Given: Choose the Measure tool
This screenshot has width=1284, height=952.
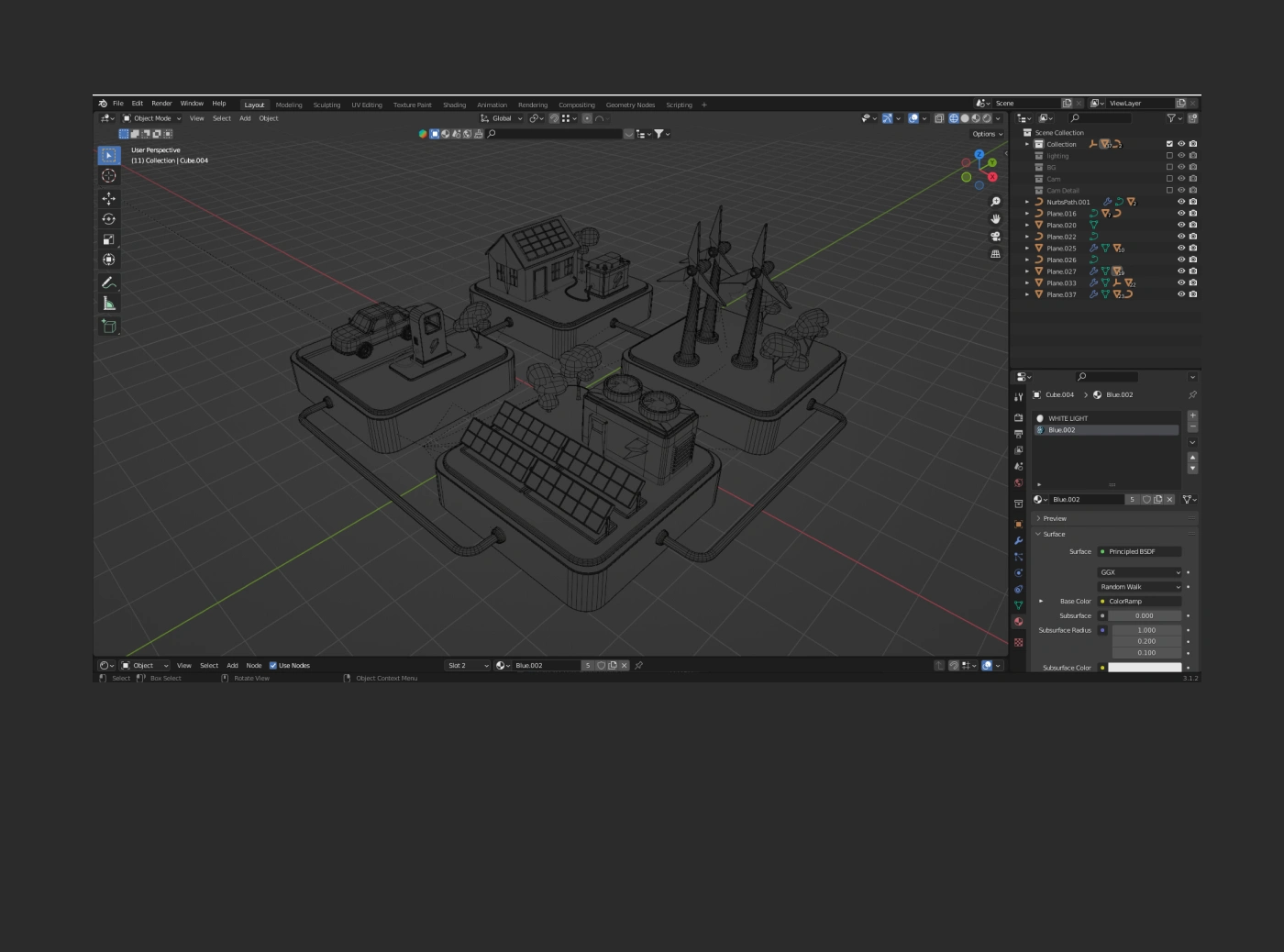Looking at the screenshot, I should [x=109, y=304].
